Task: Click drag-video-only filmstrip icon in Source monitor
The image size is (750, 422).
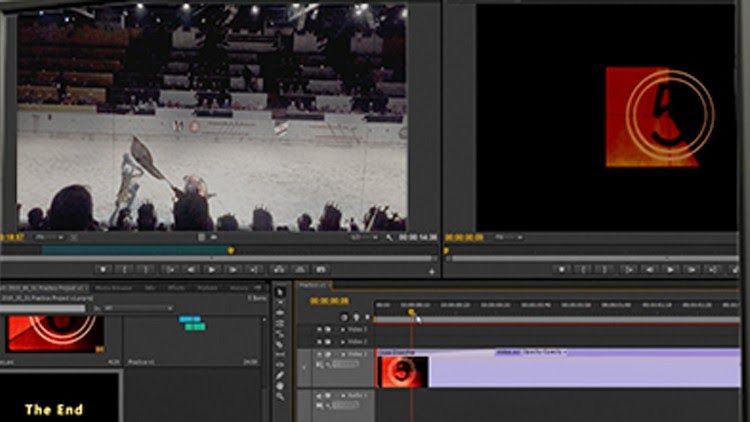Action: tap(201, 237)
